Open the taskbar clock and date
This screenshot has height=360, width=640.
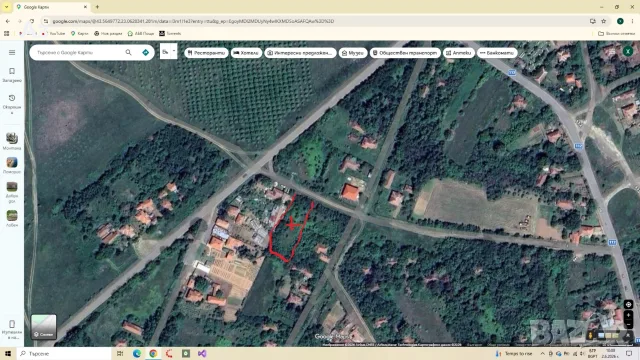pyautogui.click(x=610, y=353)
